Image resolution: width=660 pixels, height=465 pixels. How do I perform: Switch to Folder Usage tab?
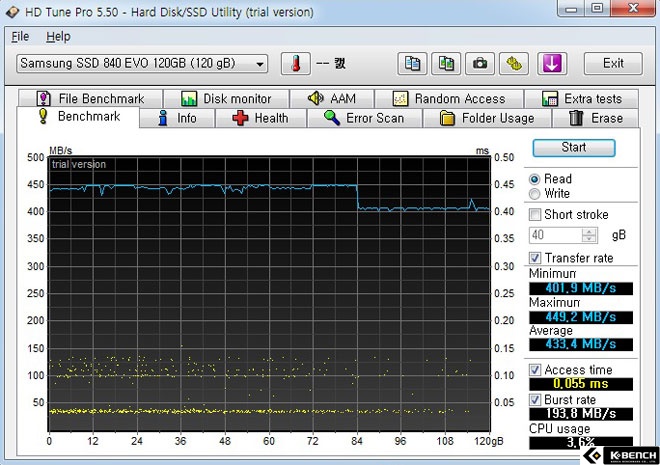[487, 118]
